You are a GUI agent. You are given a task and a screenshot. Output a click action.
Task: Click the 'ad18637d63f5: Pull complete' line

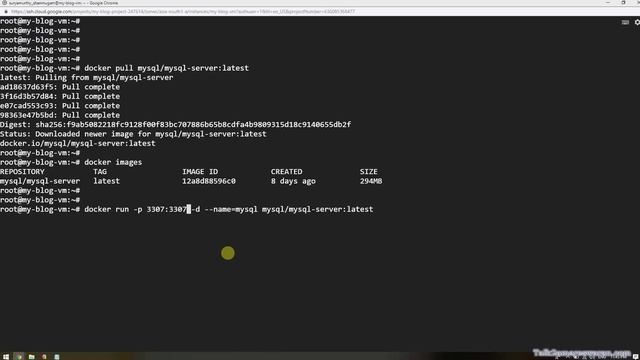60,87
